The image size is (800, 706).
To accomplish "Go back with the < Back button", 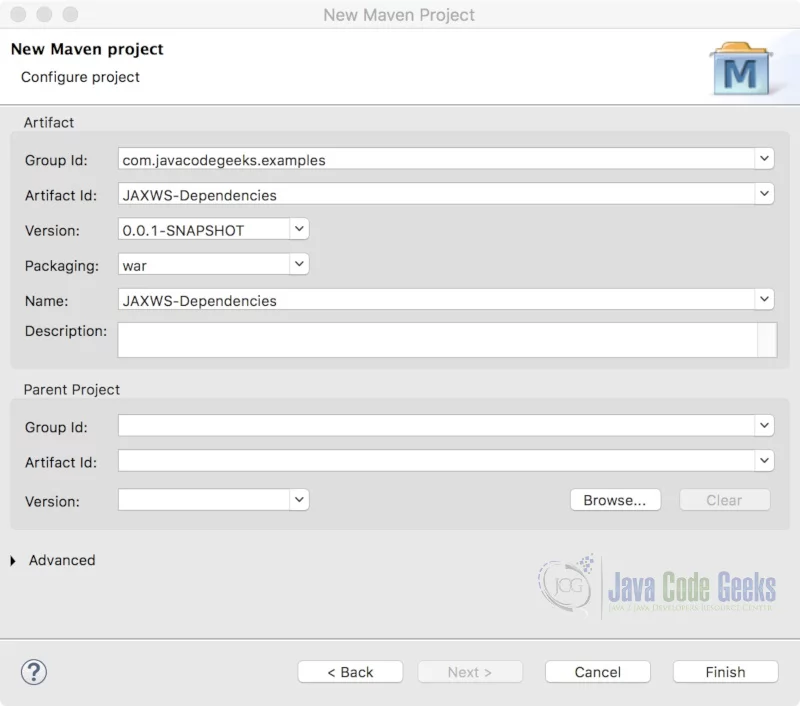I will pyautogui.click(x=350, y=672).
